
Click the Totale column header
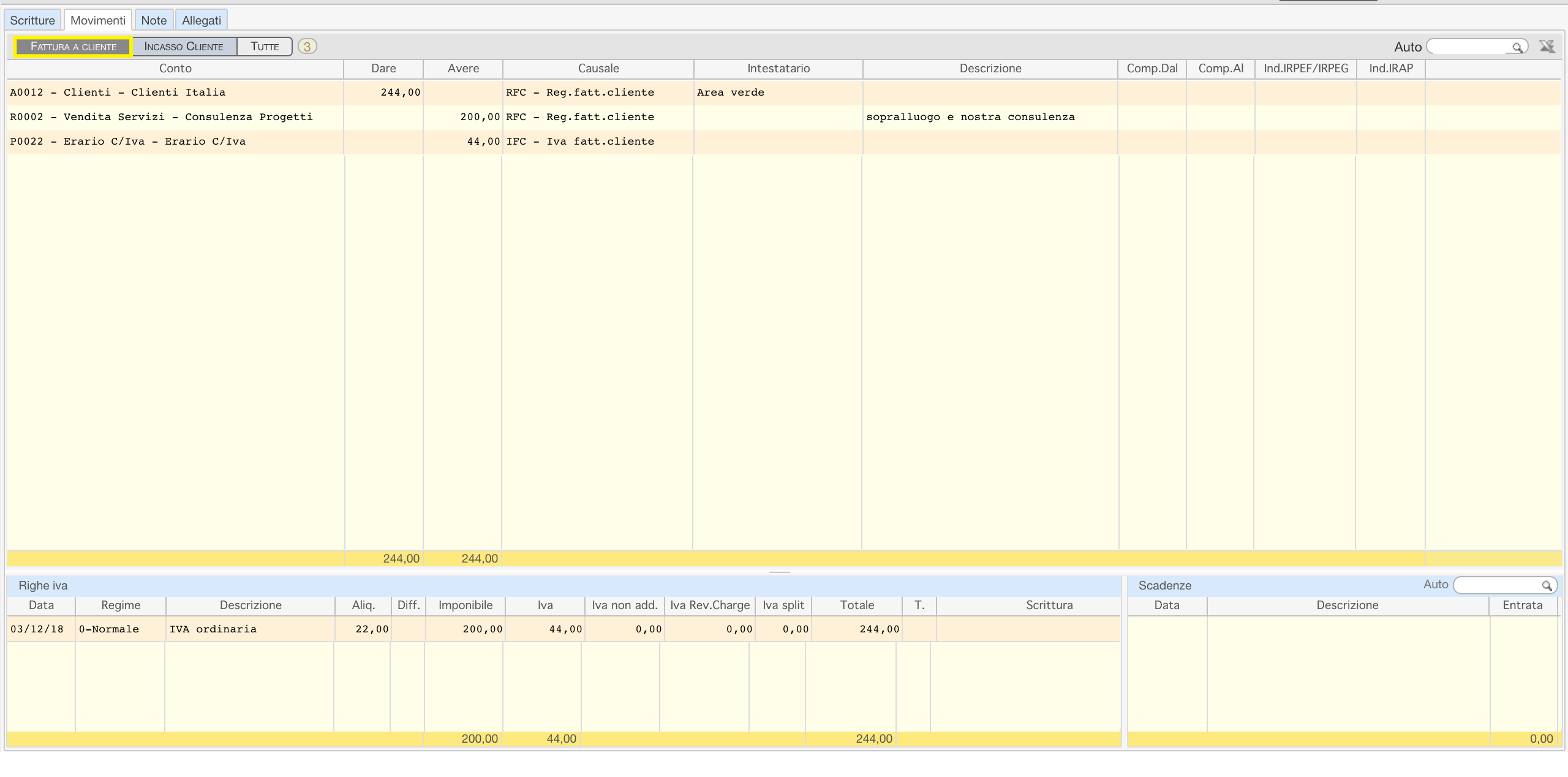tap(857, 605)
